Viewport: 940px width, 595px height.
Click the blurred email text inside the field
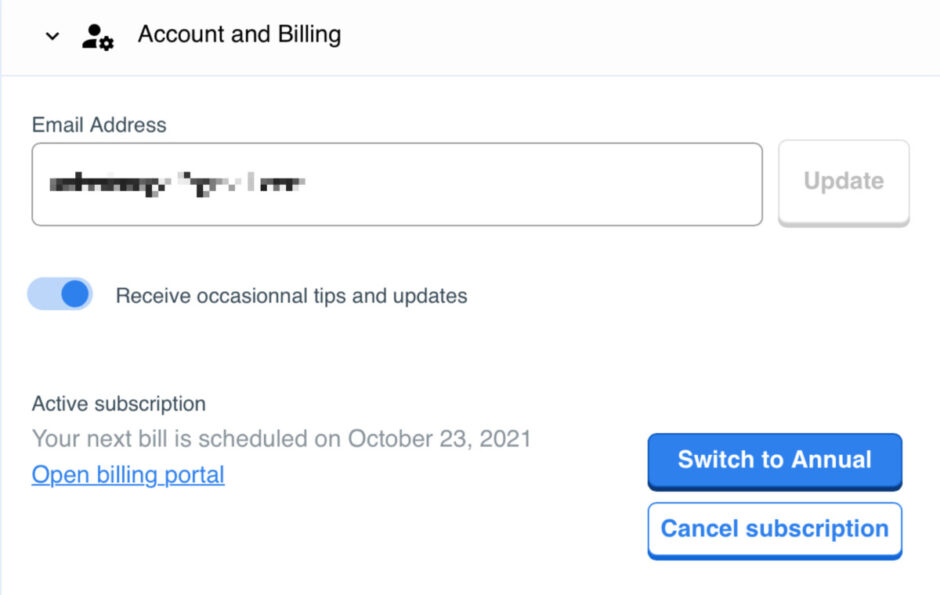(x=177, y=183)
